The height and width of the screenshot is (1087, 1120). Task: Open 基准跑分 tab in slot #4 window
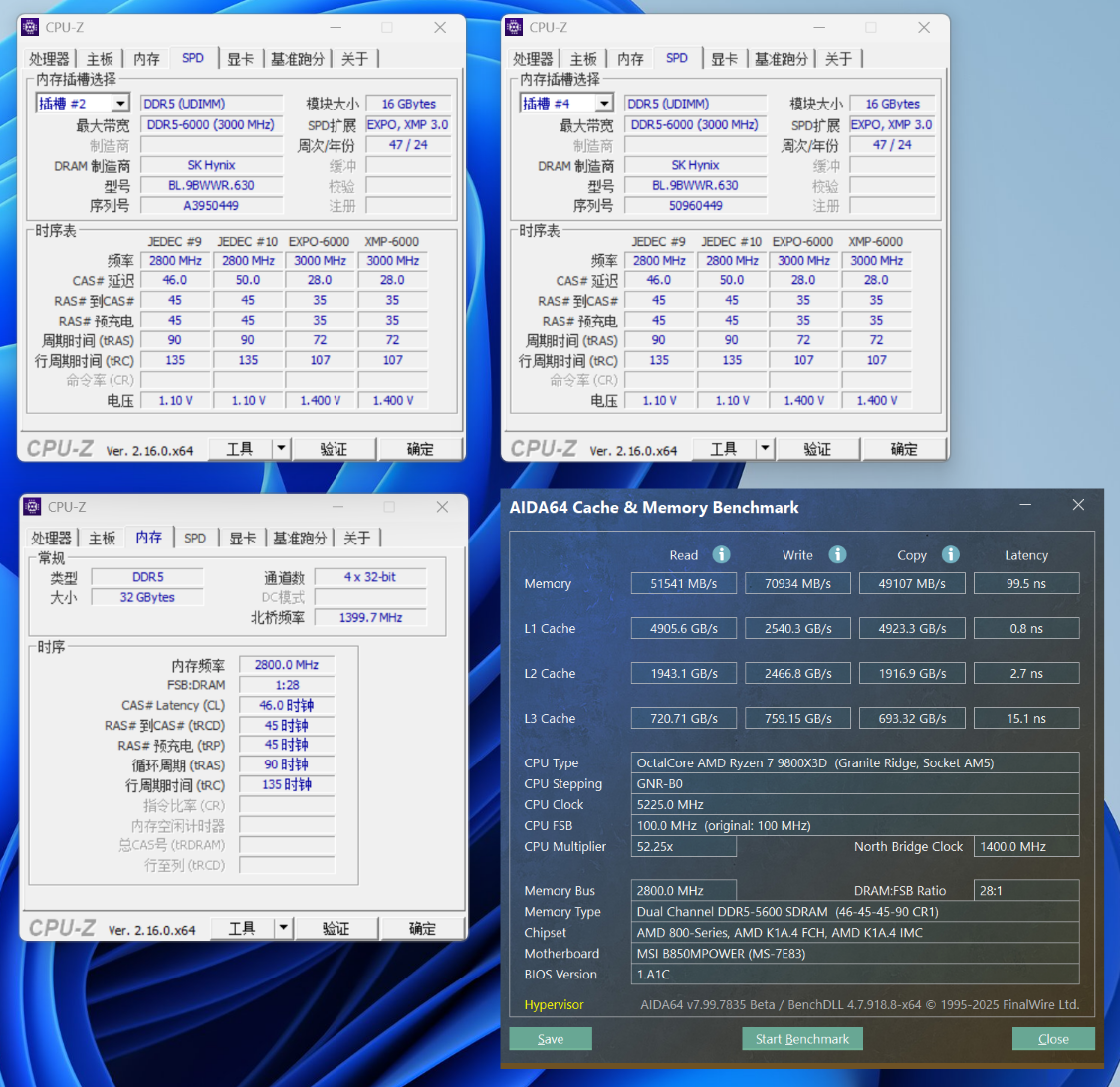point(782,59)
